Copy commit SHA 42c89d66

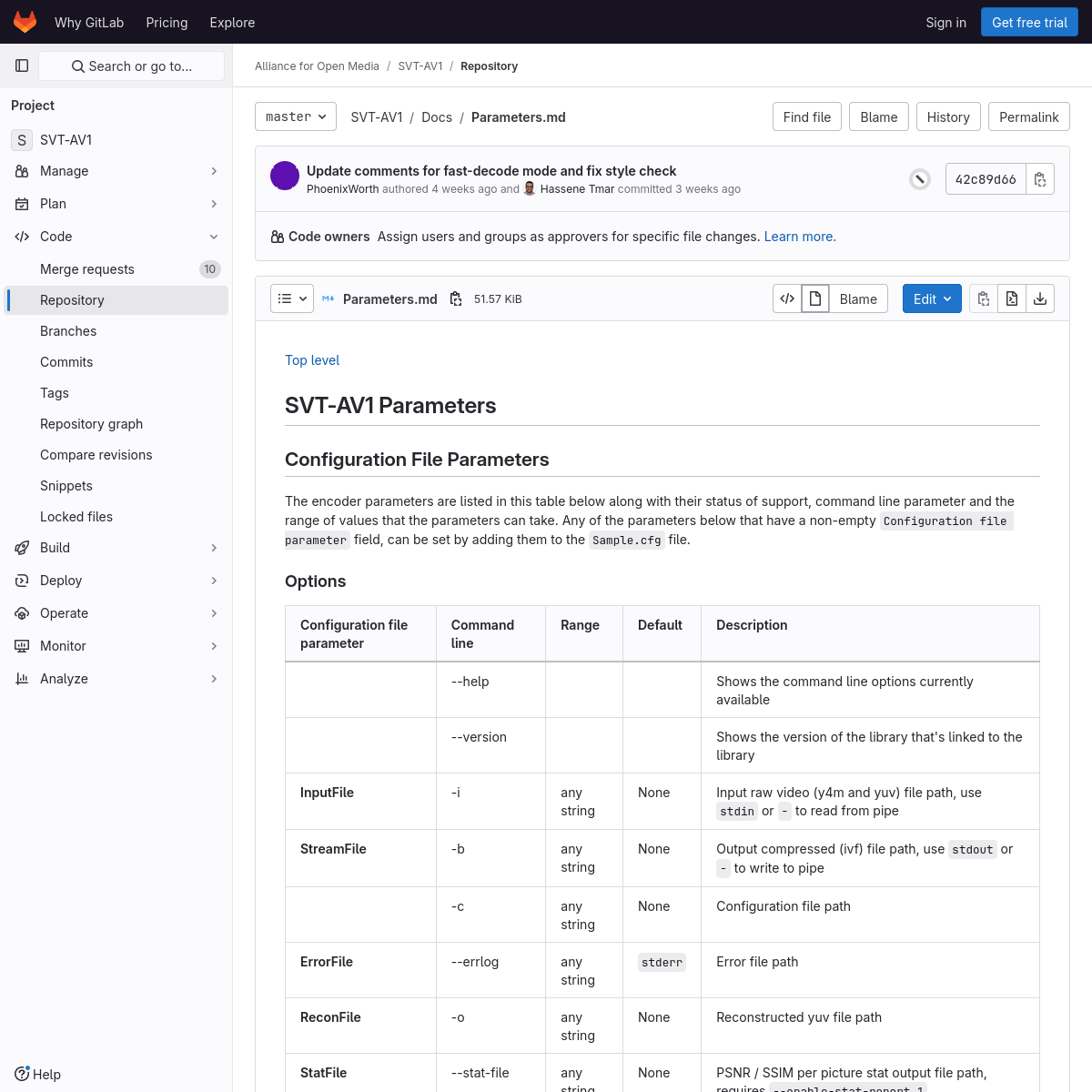coord(1040,179)
